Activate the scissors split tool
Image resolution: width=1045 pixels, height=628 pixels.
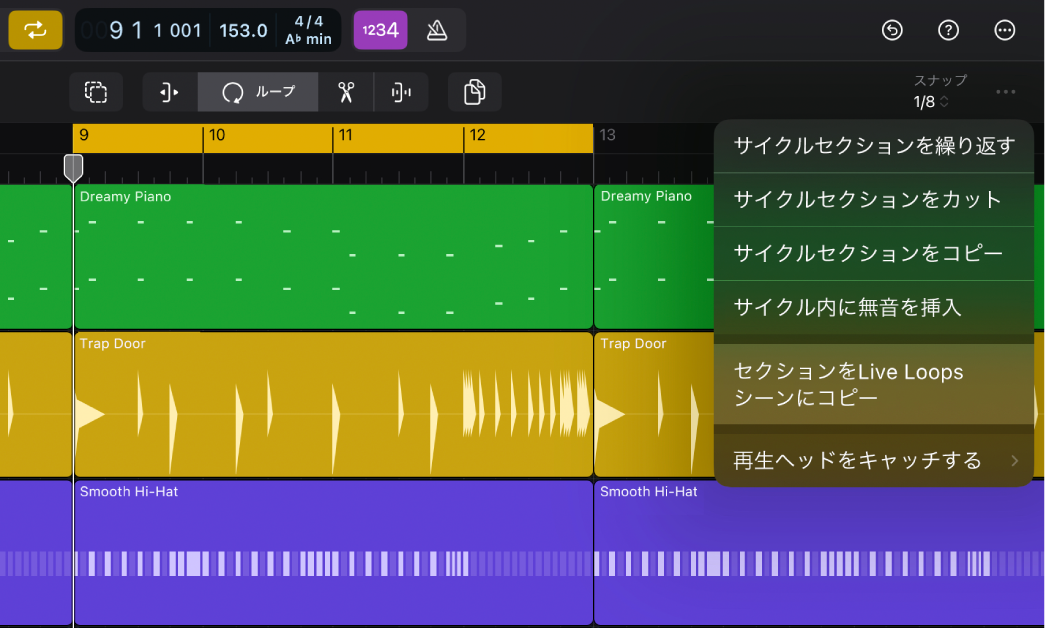[x=347, y=92]
